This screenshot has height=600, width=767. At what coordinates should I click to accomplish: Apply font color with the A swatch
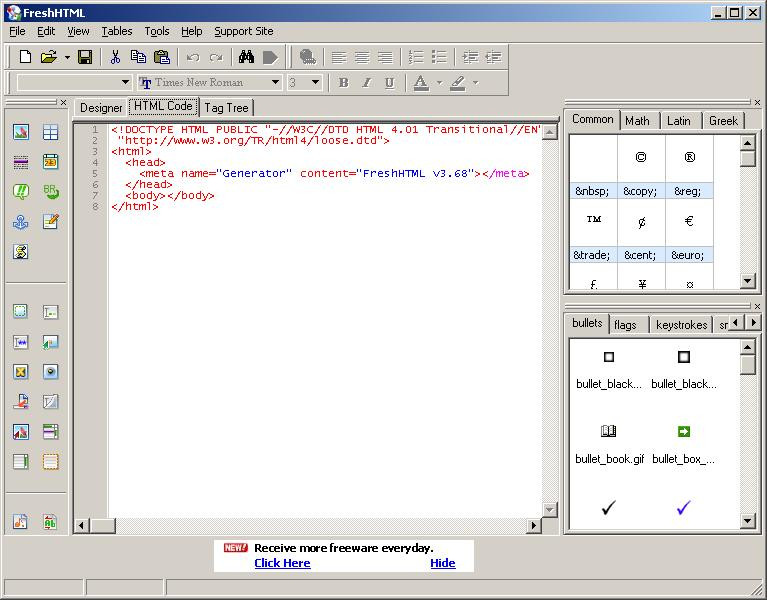(x=421, y=83)
